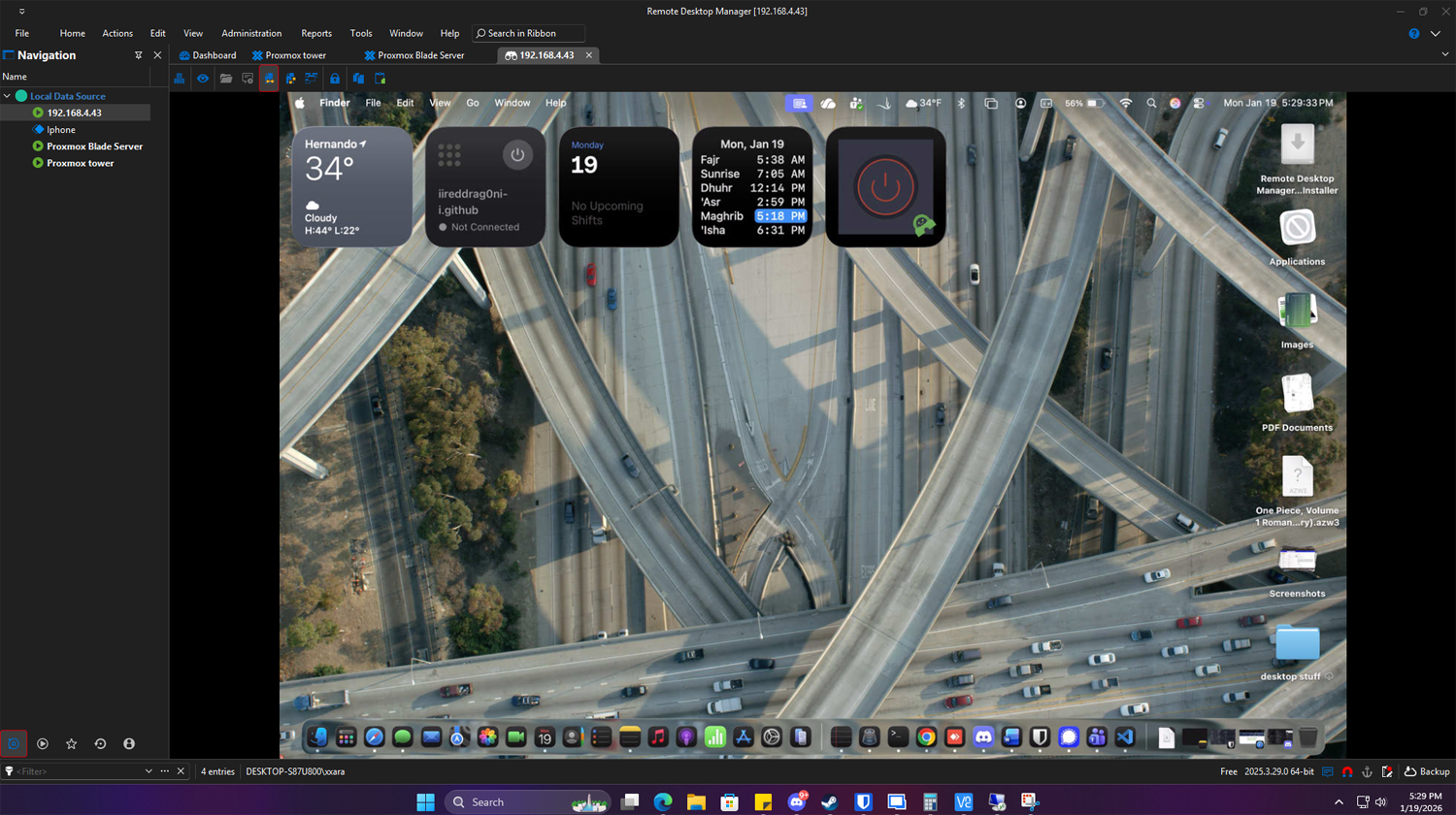Open Steam from the Windows taskbar
The width and height of the screenshot is (1456, 815).
click(x=830, y=802)
